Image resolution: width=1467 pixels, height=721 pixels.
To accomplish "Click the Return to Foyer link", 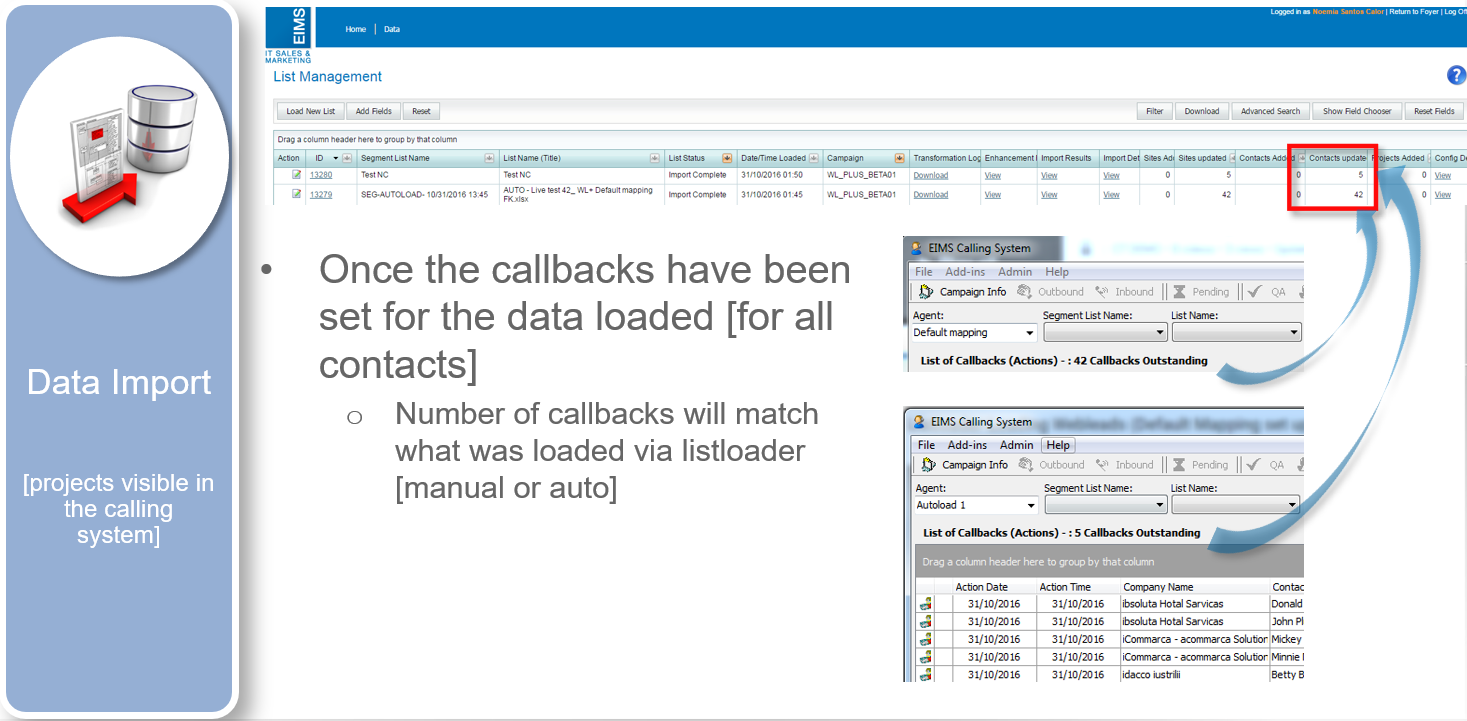I will click(1413, 12).
